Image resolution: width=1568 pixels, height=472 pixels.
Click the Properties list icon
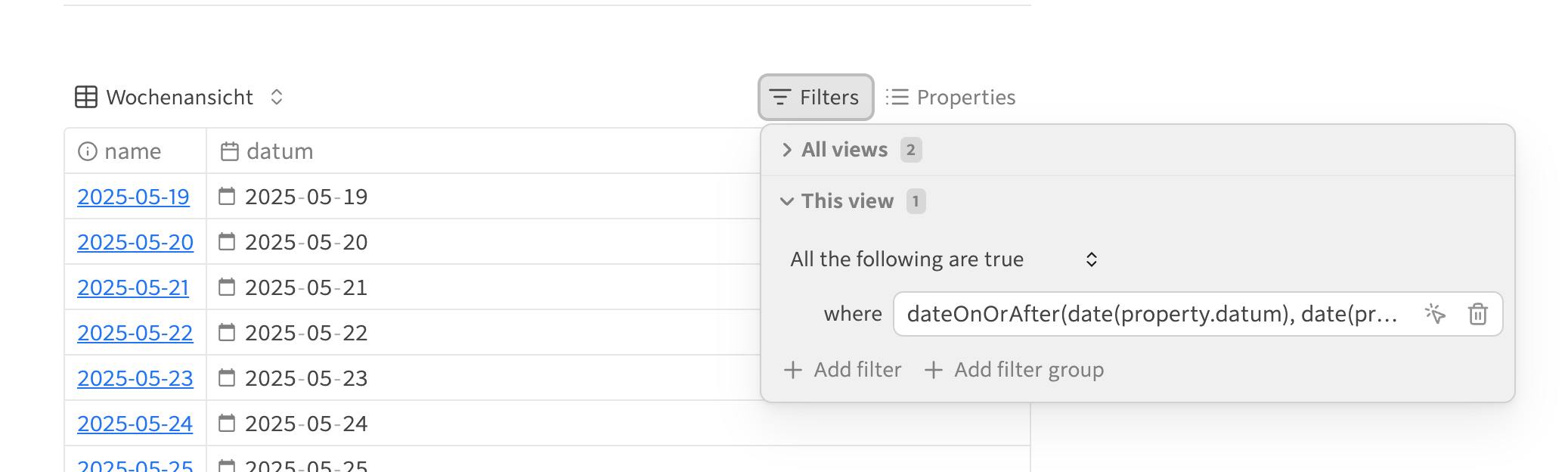click(x=897, y=97)
